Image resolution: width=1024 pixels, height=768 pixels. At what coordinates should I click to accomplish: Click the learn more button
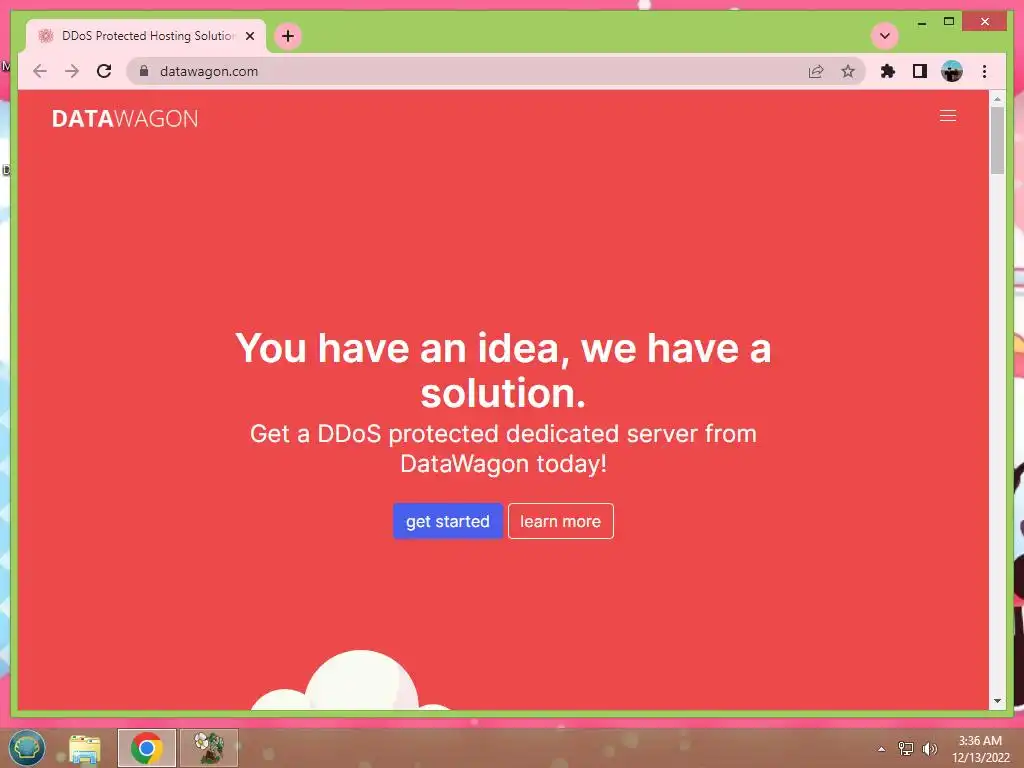(560, 521)
